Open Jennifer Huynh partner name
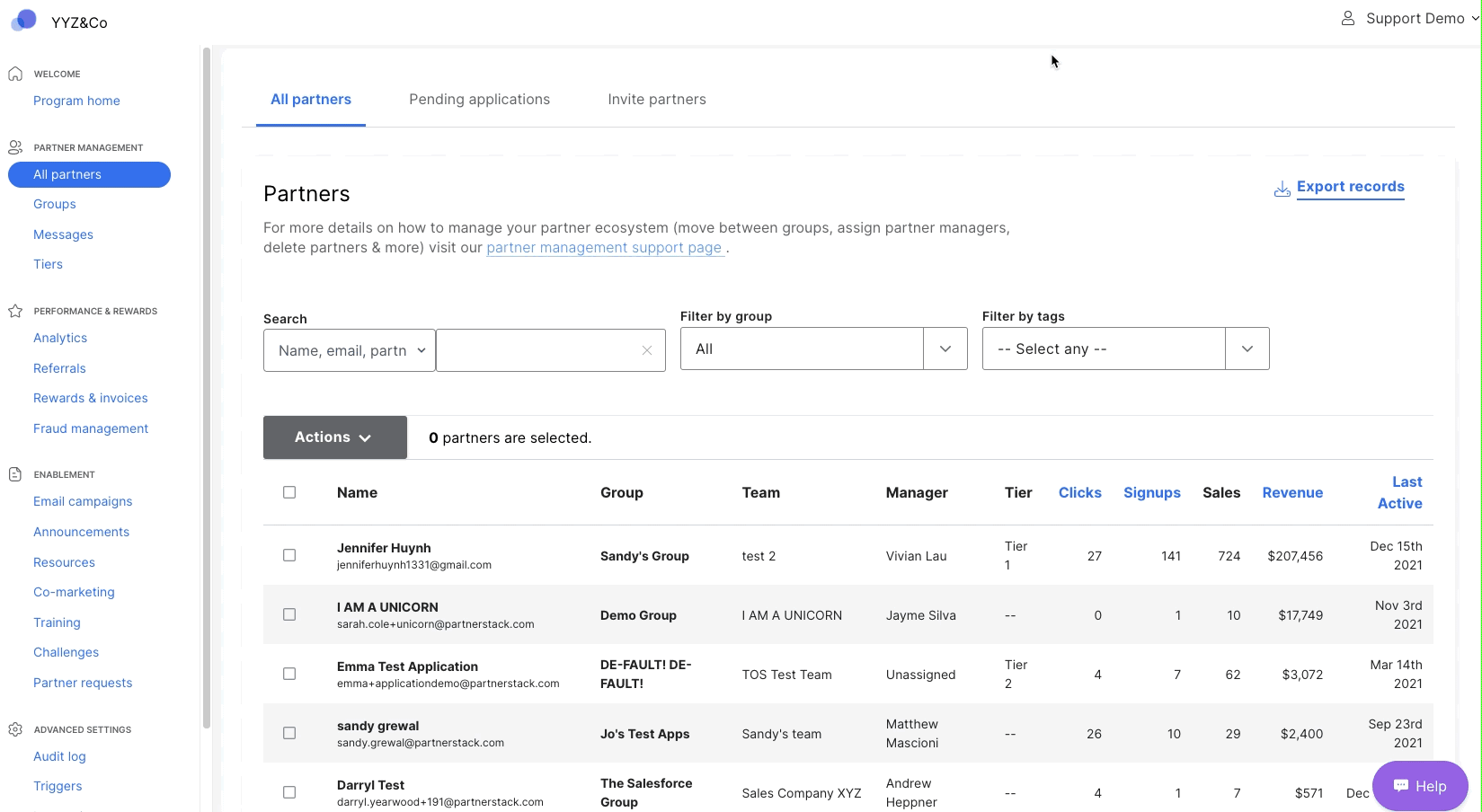1482x812 pixels. coord(384,548)
